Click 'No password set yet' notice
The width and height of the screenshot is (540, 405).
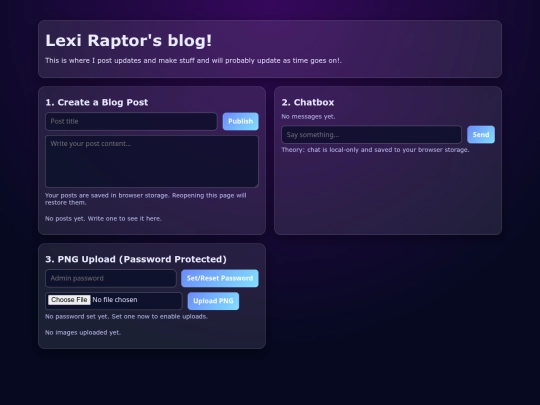coord(126,316)
